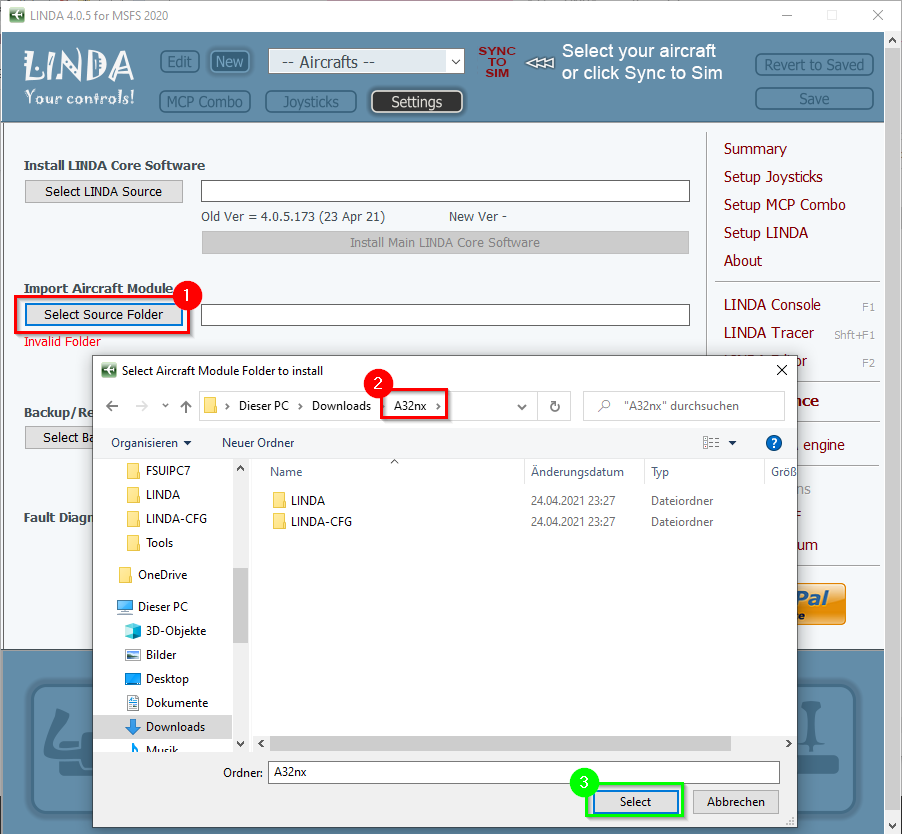Select LINDA-CFG in navigation tree
This screenshot has width=902, height=834.
click(175, 519)
